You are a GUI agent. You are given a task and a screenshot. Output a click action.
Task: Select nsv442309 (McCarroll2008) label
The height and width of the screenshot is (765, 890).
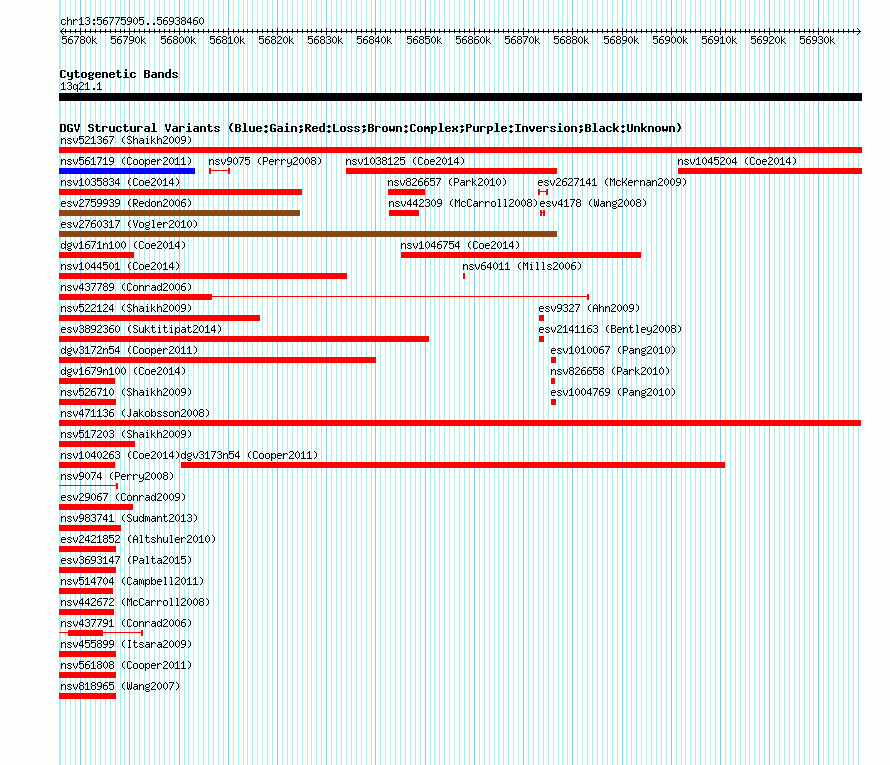coord(463,203)
